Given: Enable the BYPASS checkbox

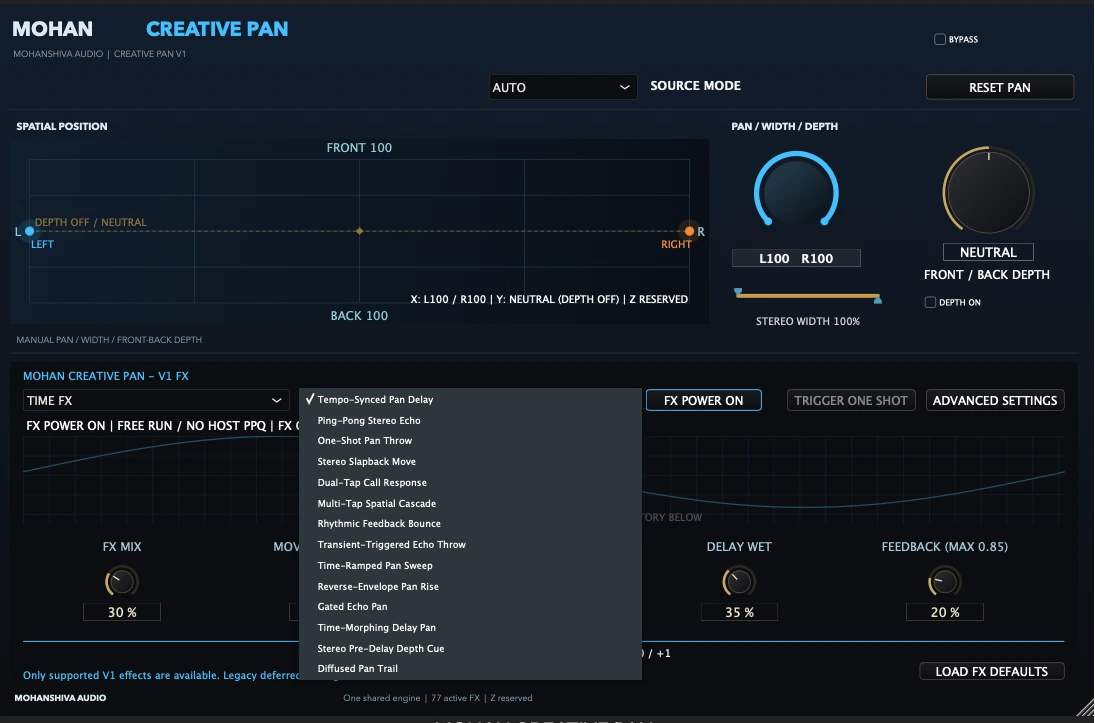Looking at the screenshot, I should pos(940,39).
